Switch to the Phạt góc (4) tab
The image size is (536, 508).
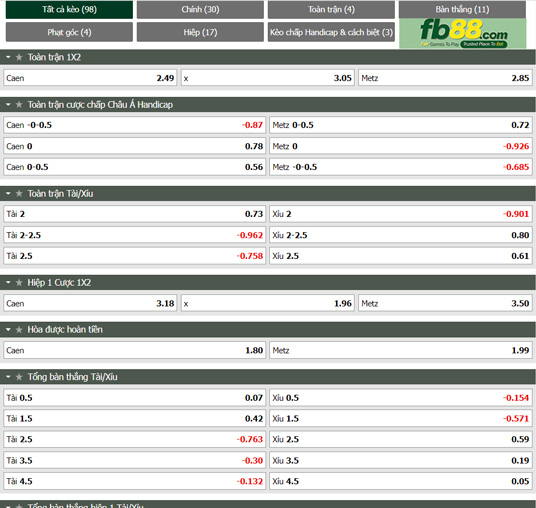pos(69,32)
